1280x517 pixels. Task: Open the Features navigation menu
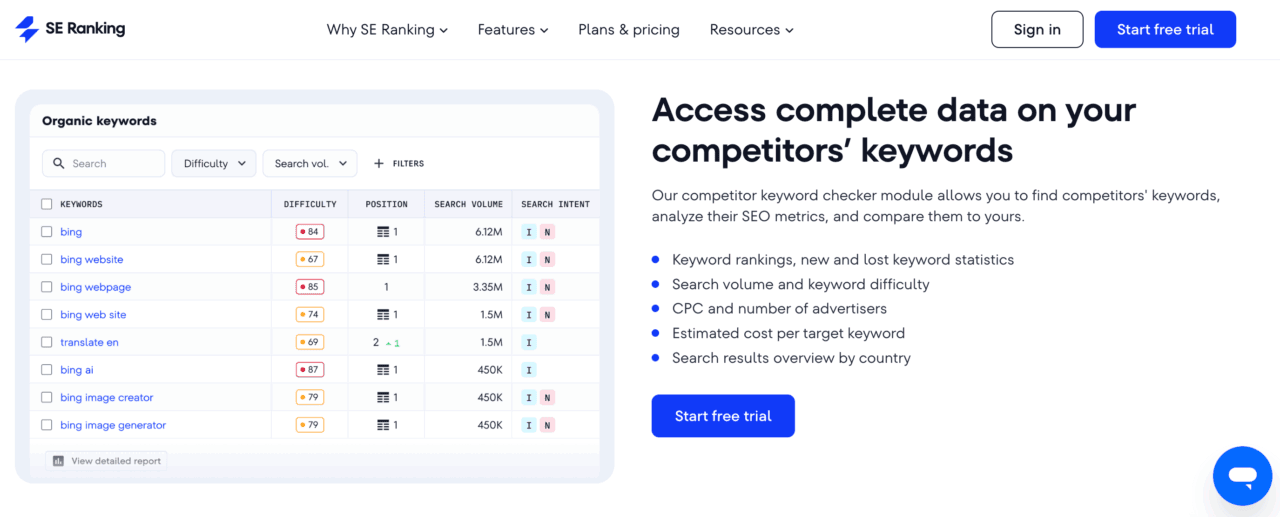pos(513,30)
